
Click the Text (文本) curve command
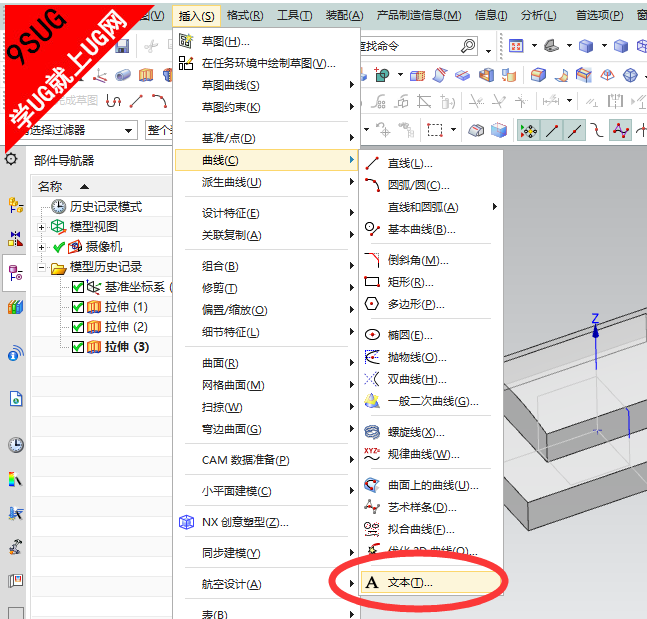click(x=431, y=582)
